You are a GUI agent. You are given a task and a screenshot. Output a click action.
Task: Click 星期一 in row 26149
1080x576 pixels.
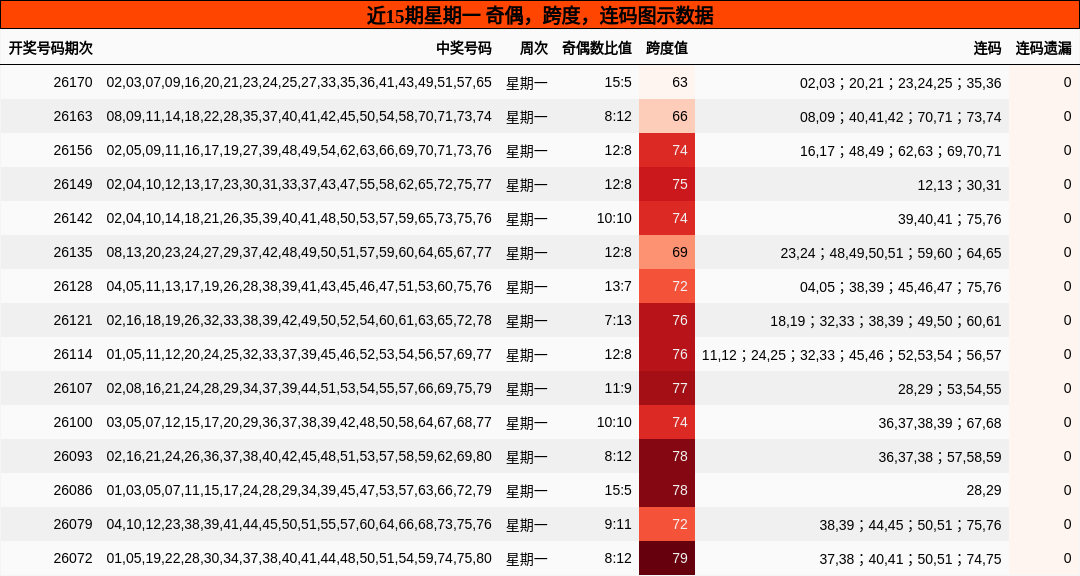527,185
